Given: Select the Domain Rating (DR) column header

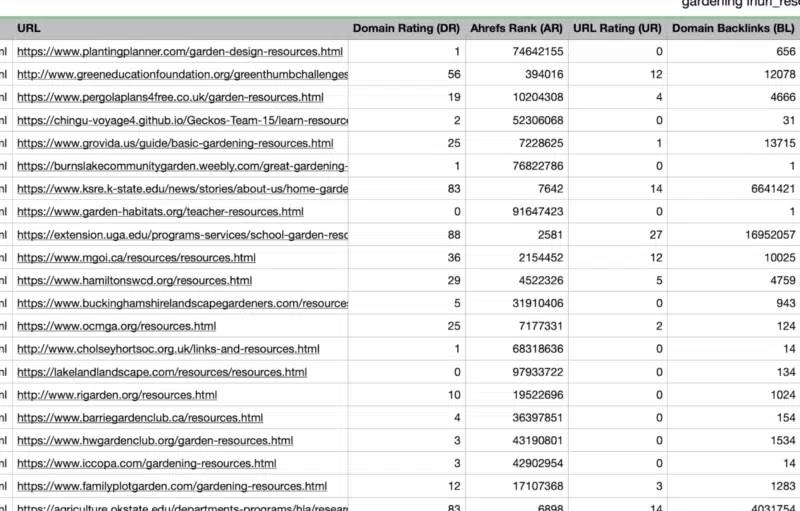Looking at the screenshot, I should (x=406, y=29).
